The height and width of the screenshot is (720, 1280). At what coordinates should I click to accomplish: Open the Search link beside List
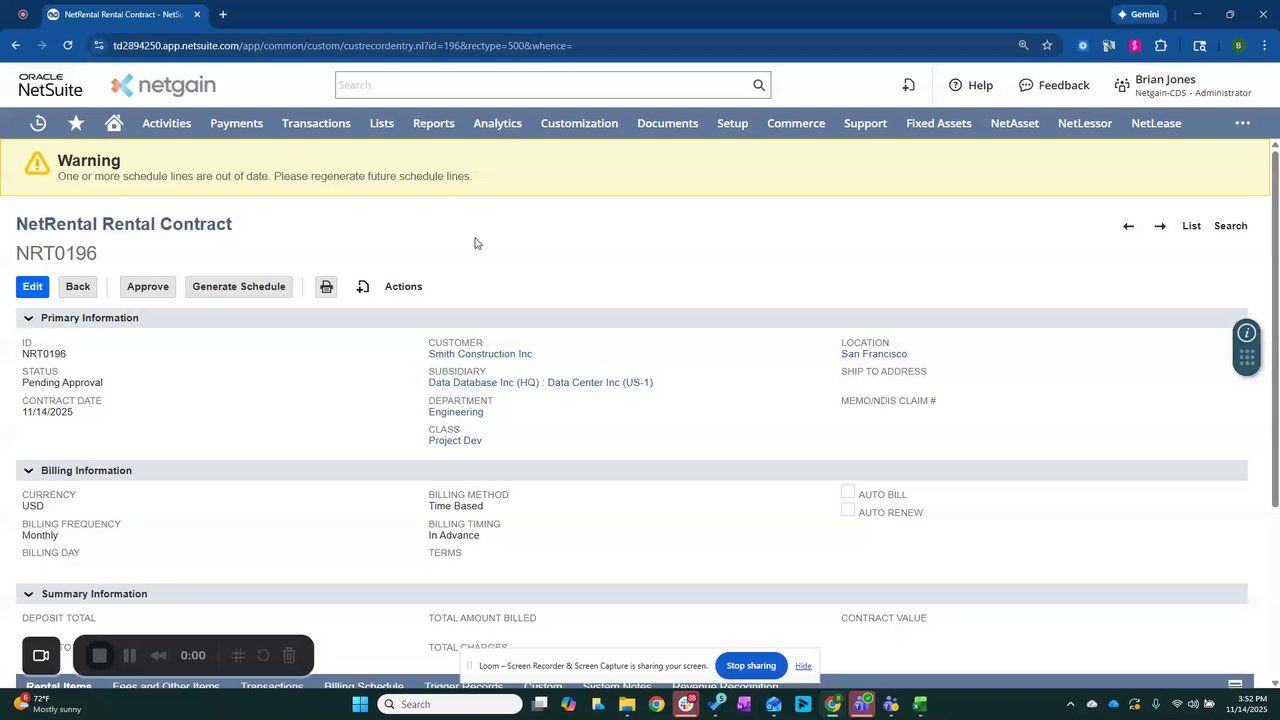(1231, 226)
